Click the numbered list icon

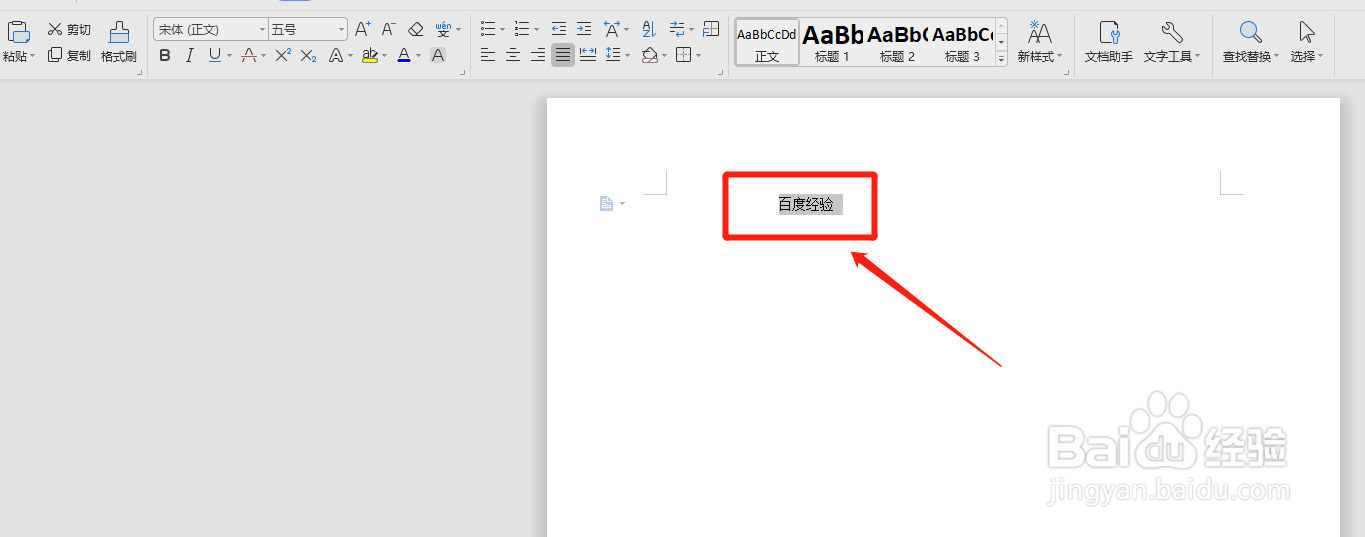[521, 29]
